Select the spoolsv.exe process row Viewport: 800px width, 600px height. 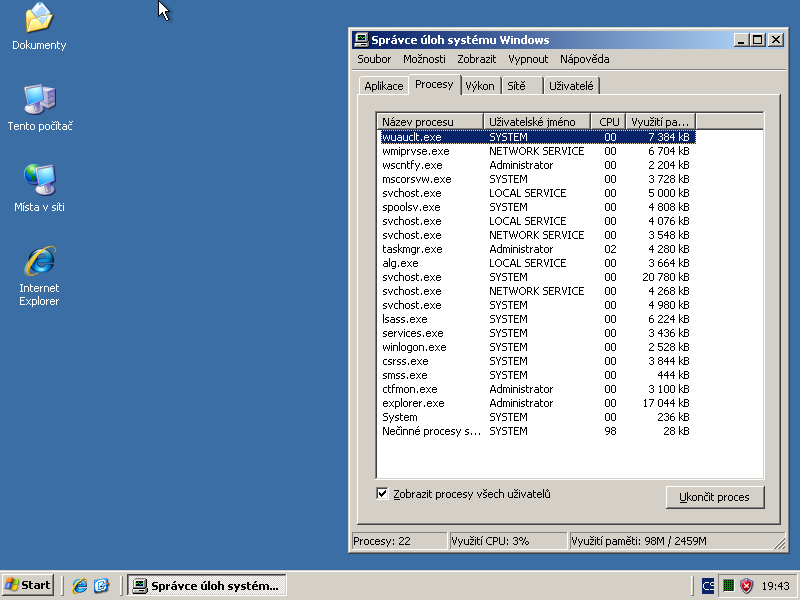(538, 207)
